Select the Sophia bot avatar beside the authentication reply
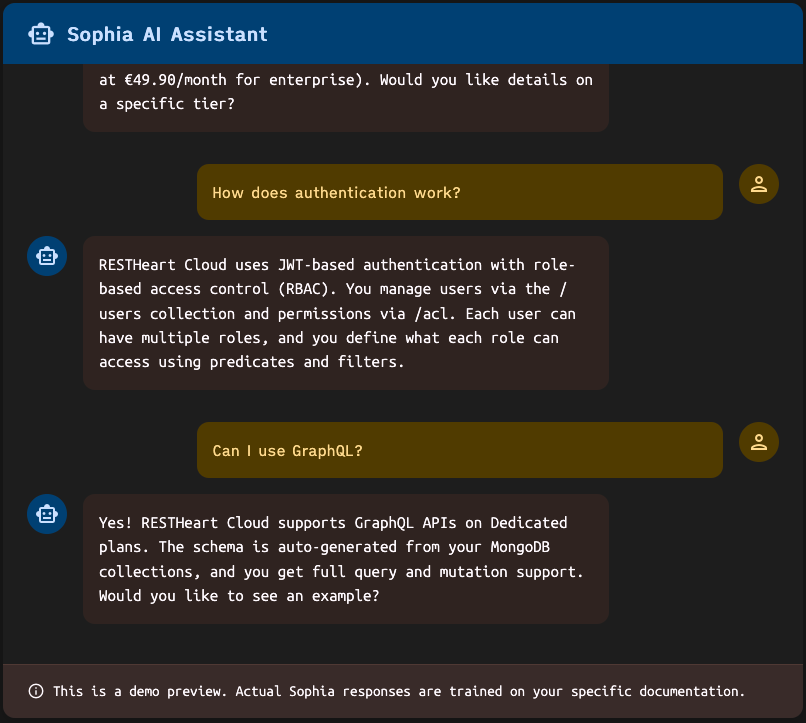The height and width of the screenshot is (723, 806). pyautogui.click(x=47, y=256)
